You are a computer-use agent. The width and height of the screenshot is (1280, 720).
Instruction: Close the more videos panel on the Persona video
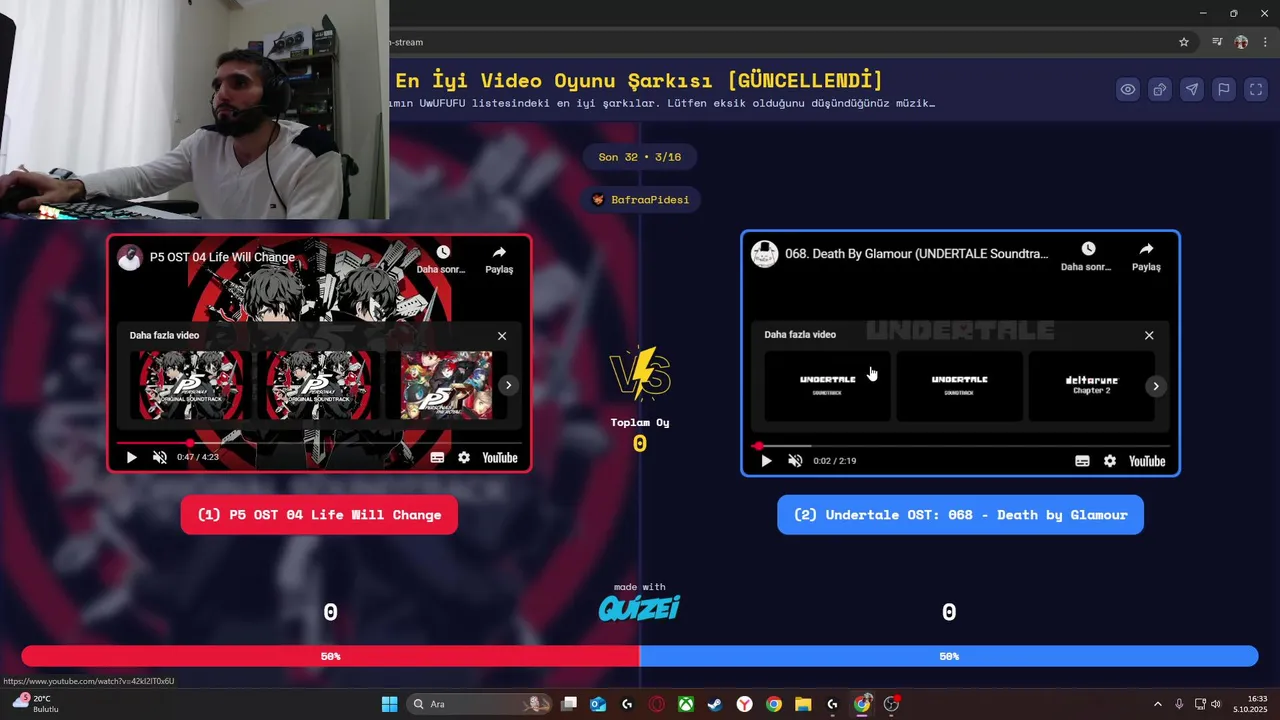502,336
